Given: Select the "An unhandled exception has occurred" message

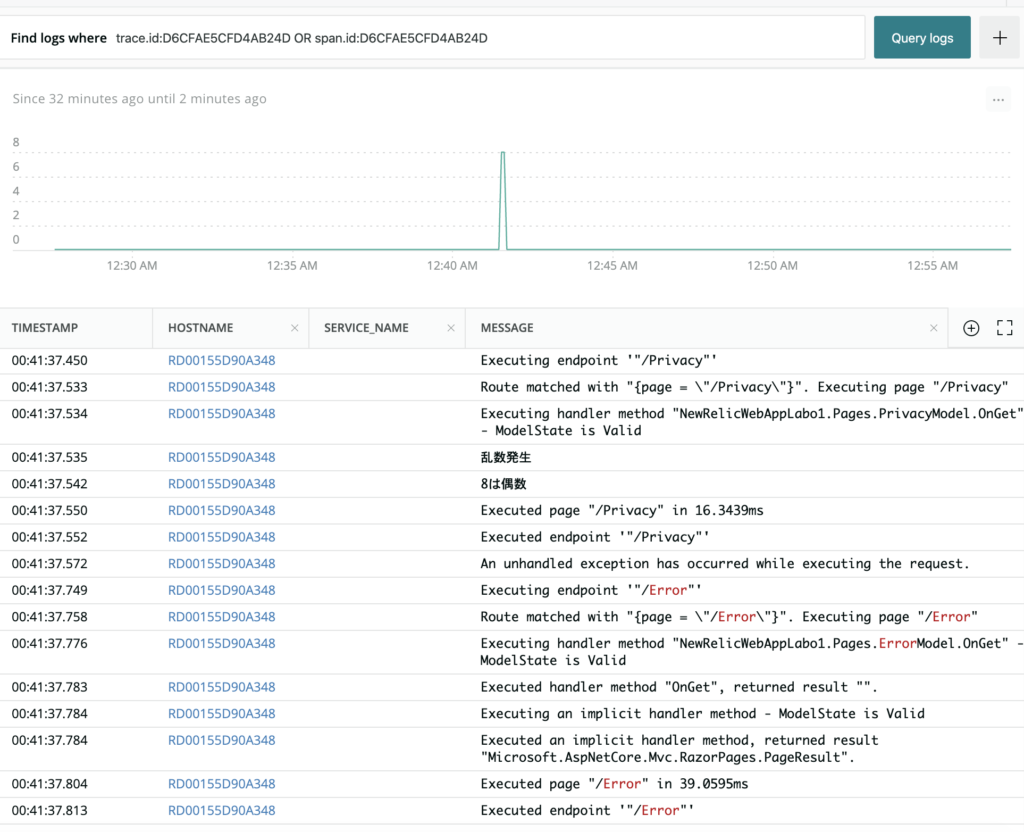Looking at the screenshot, I should point(725,564).
